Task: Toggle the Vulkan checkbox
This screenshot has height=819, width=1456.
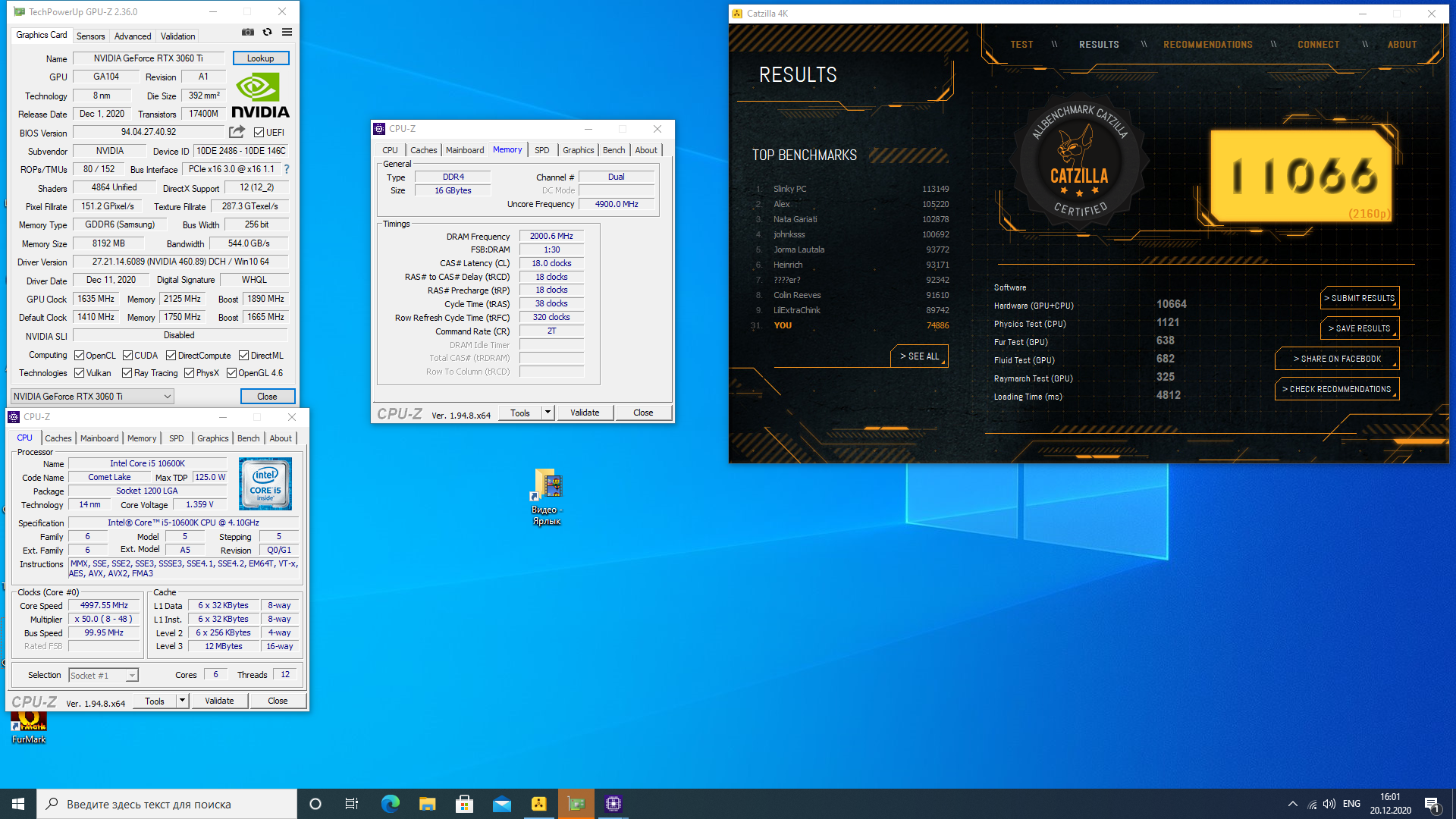Action: click(79, 372)
